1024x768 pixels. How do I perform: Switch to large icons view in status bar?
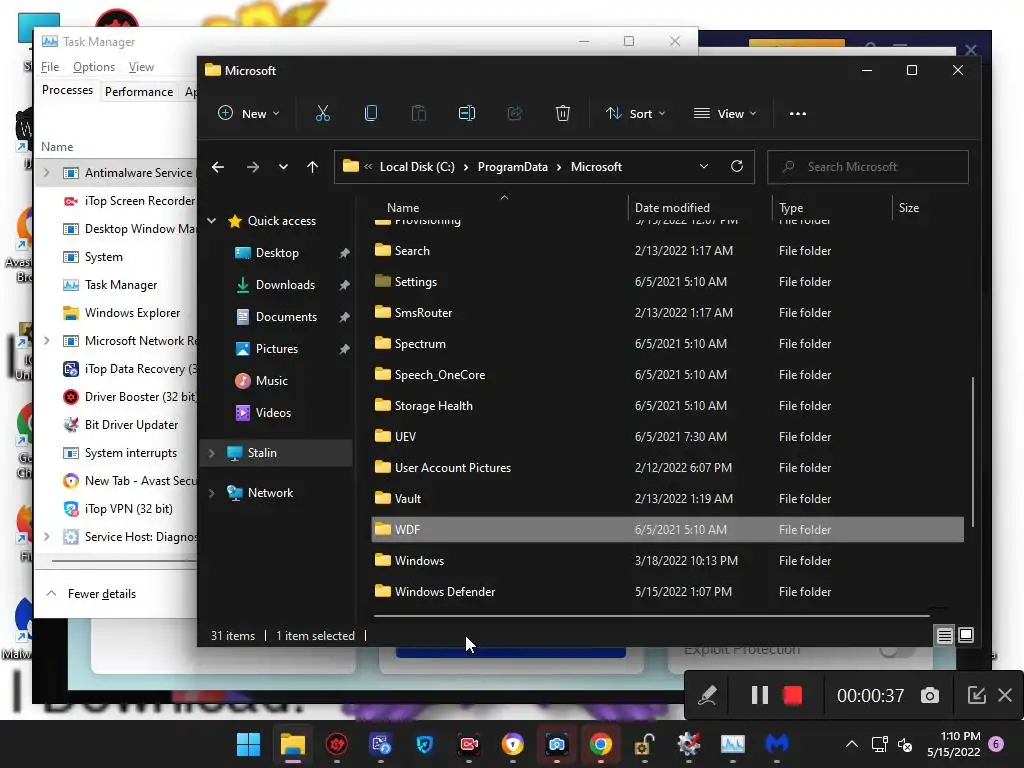[966, 635]
